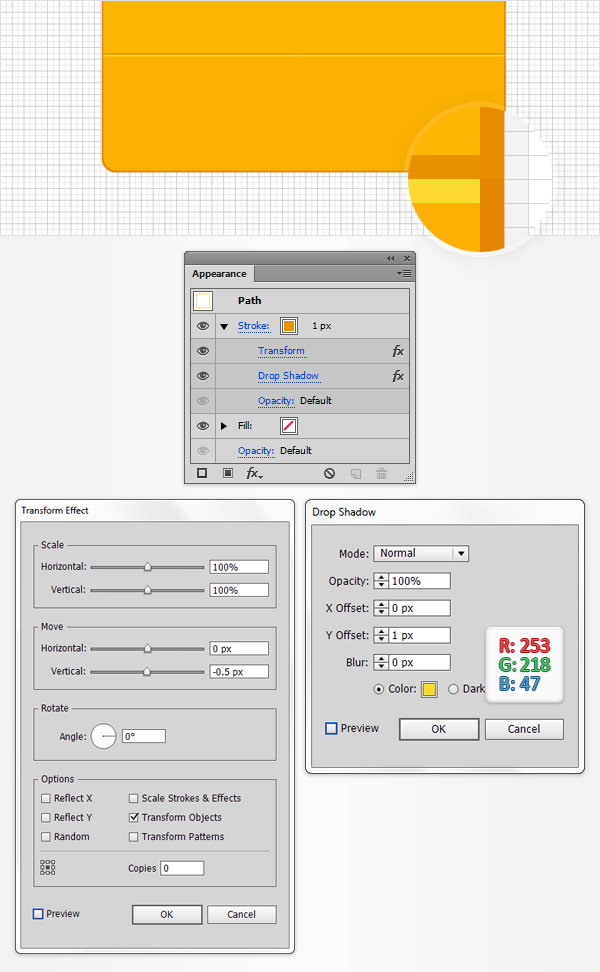Viewport: 600px width, 972px height.
Task: Enable Preview in the Drop Shadow dialog
Action: tap(331, 728)
